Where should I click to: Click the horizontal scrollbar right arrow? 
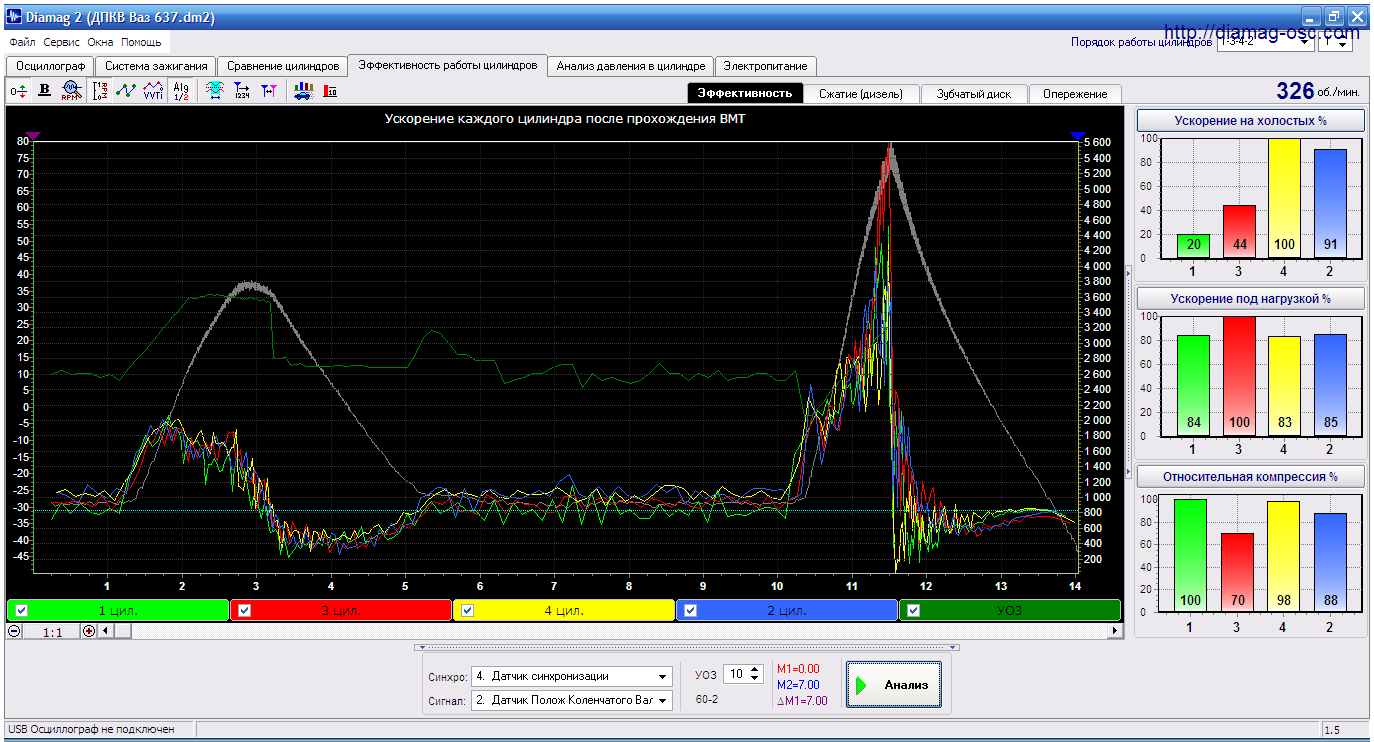[1114, 631]
